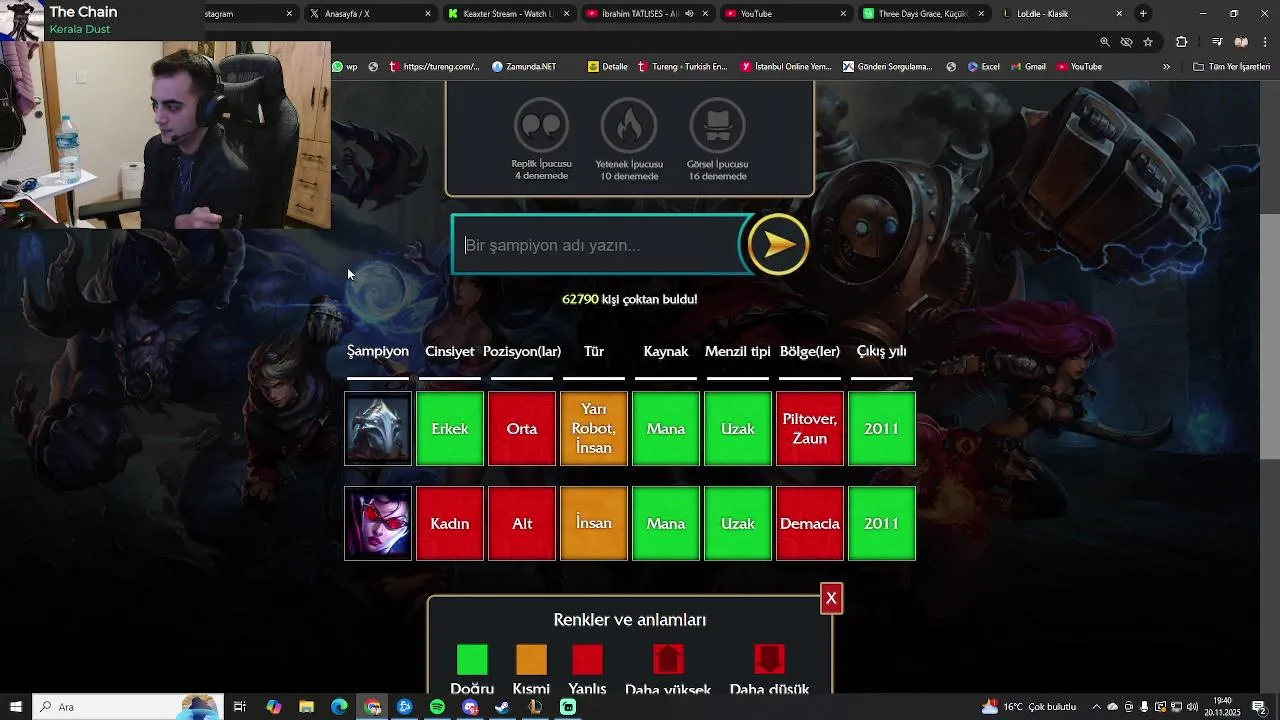Image resolution: width=1280 pixels, height=720 pixels.
Task: Open the YouTube bookmark in bookmarks bar
Action: point(1079,67)
